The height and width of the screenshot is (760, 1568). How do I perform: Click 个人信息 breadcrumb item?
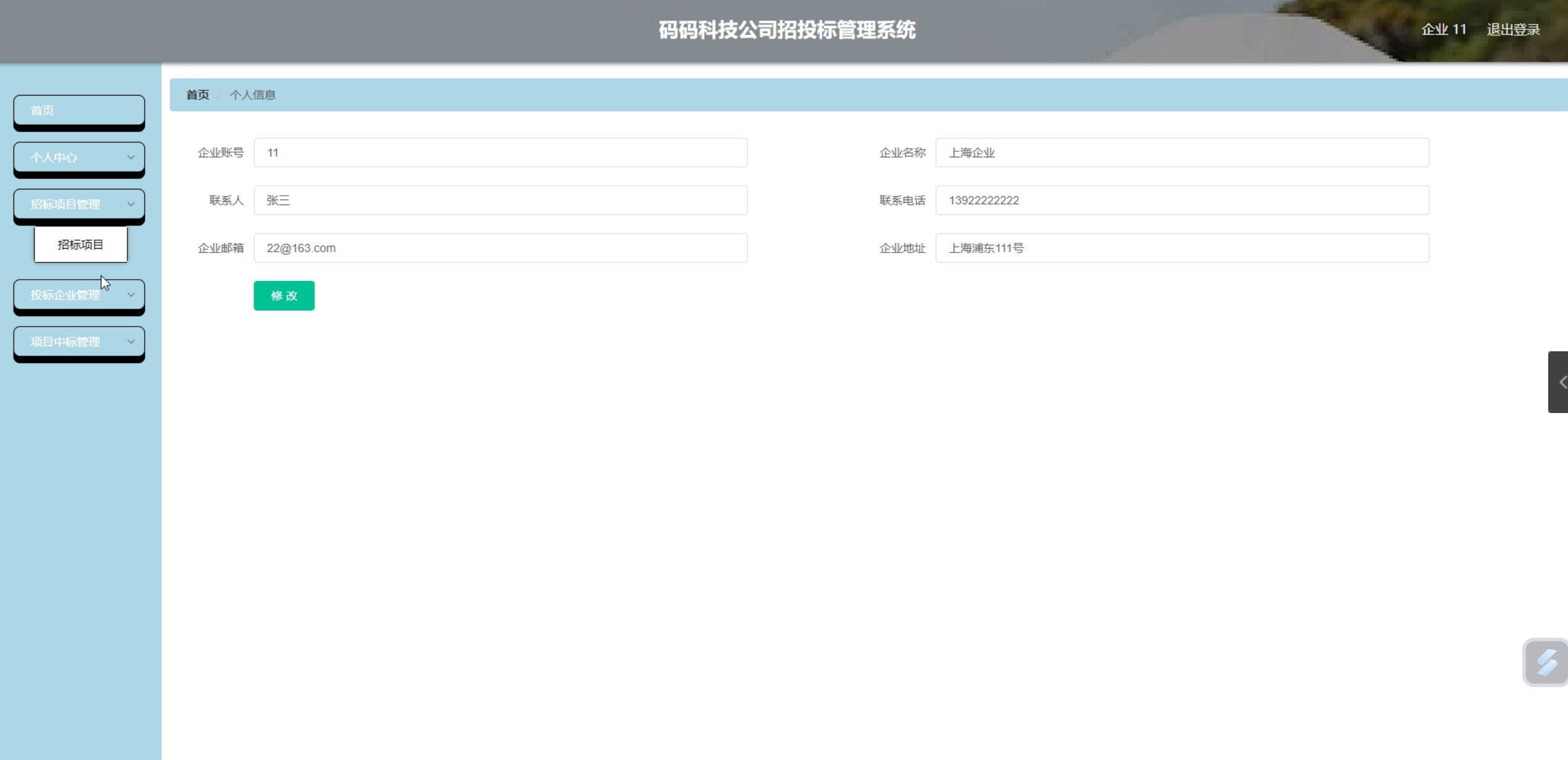coord(253,94)
